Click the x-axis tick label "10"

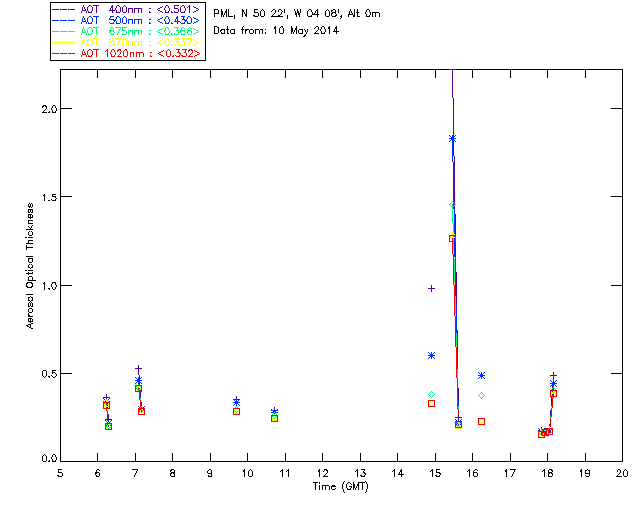[247, 473]
